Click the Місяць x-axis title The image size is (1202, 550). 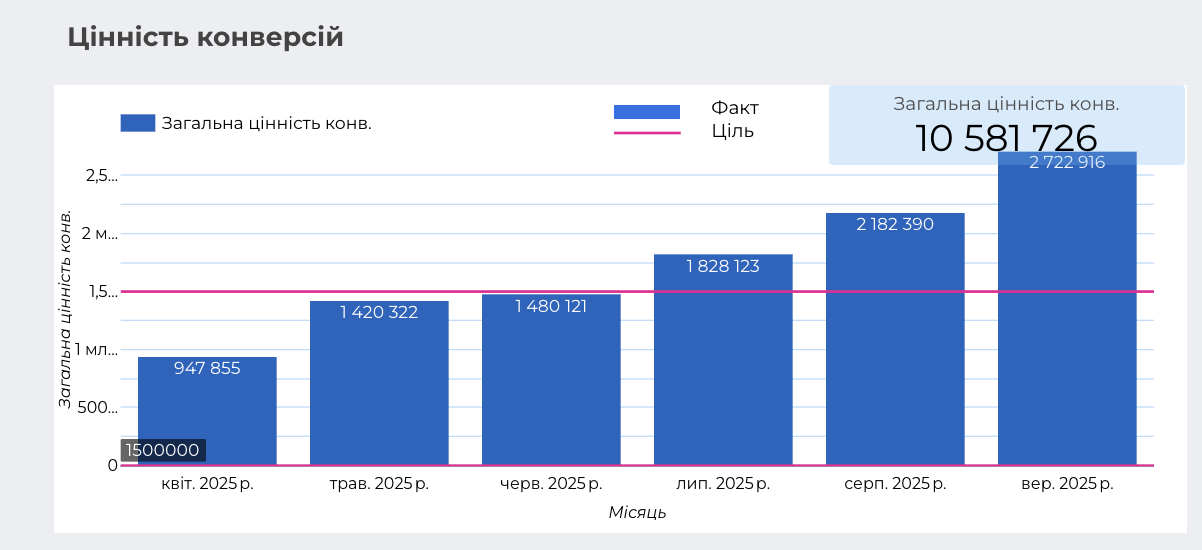pos(637,513)
